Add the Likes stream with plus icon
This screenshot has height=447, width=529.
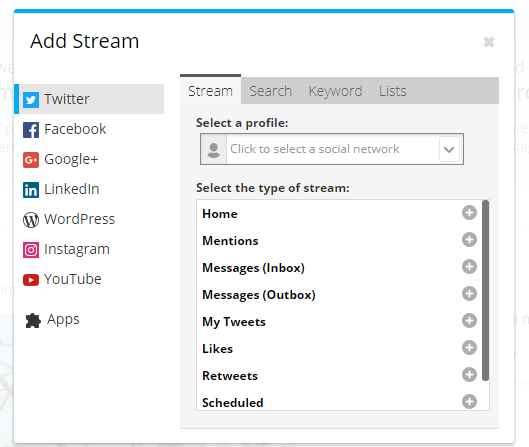click(469, 347)
